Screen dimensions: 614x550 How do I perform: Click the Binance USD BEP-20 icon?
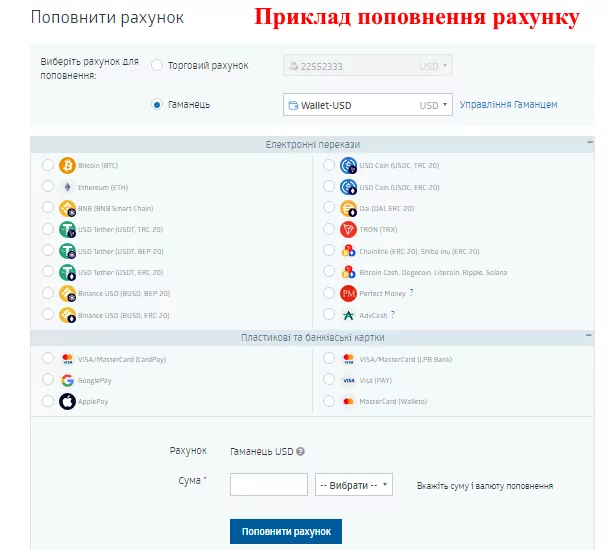(x=67, y=294)
